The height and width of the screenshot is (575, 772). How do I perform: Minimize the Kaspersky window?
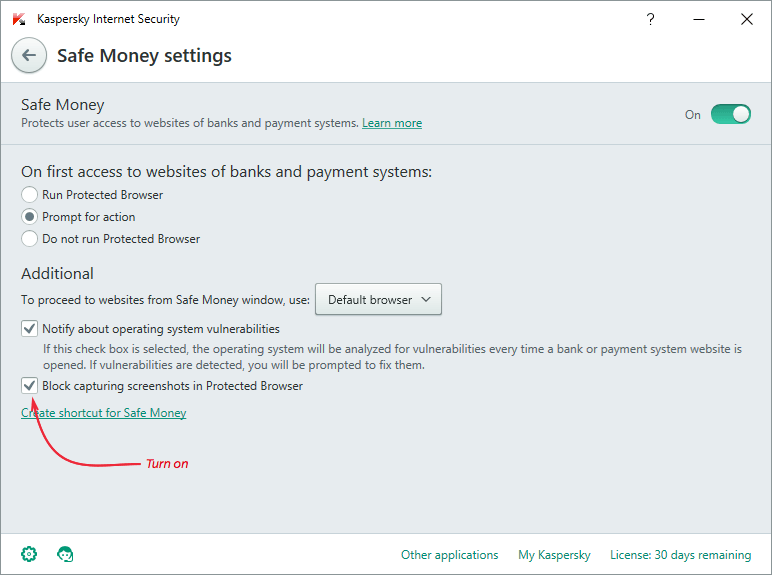pyautogui.click(x=699, y=19)
